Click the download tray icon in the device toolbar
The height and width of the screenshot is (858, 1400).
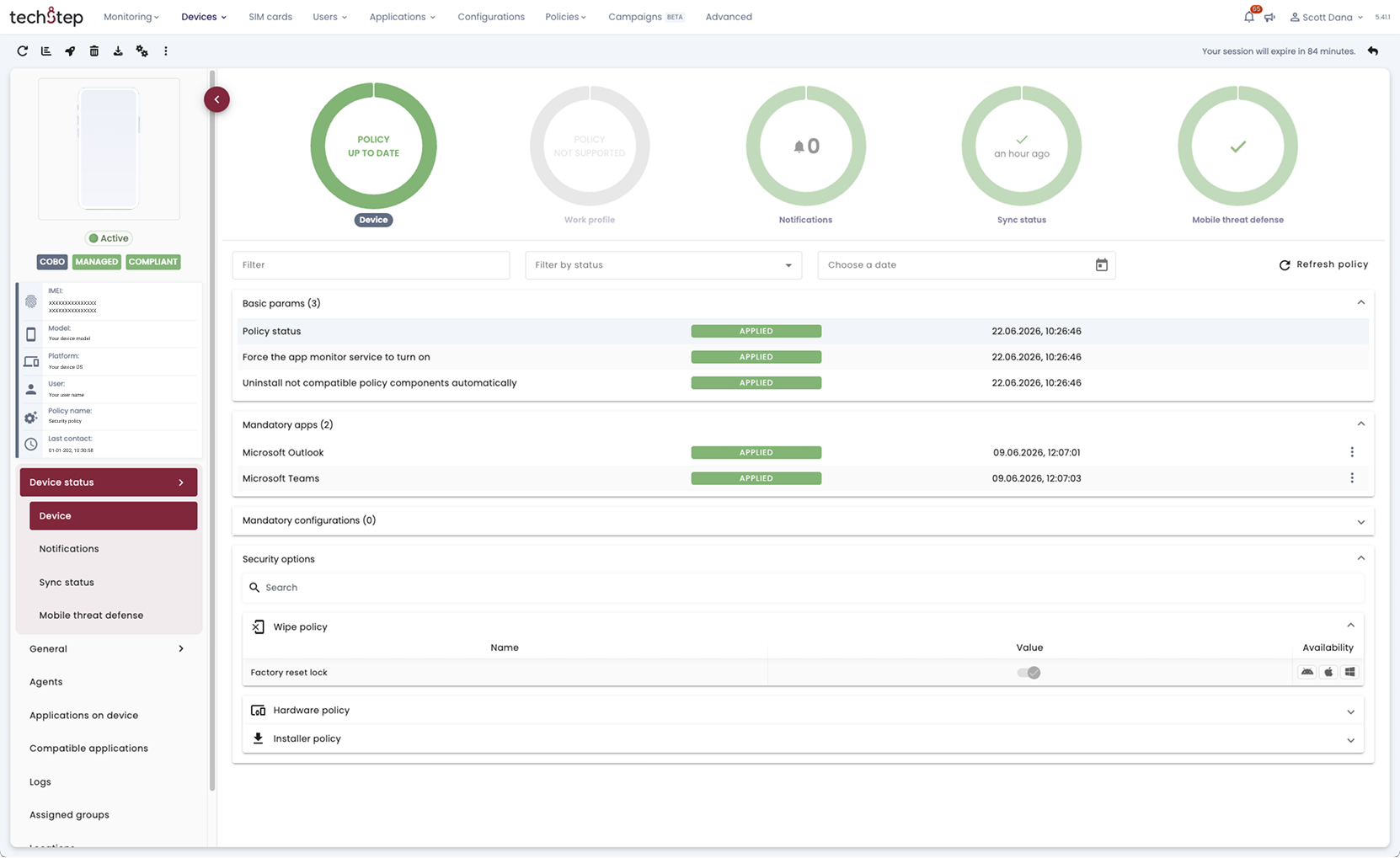coord(118,51)
